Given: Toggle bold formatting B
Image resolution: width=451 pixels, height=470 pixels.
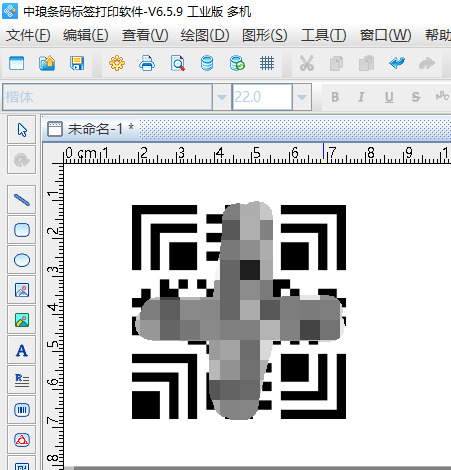Looking at the screenshot, I should 335,97.
